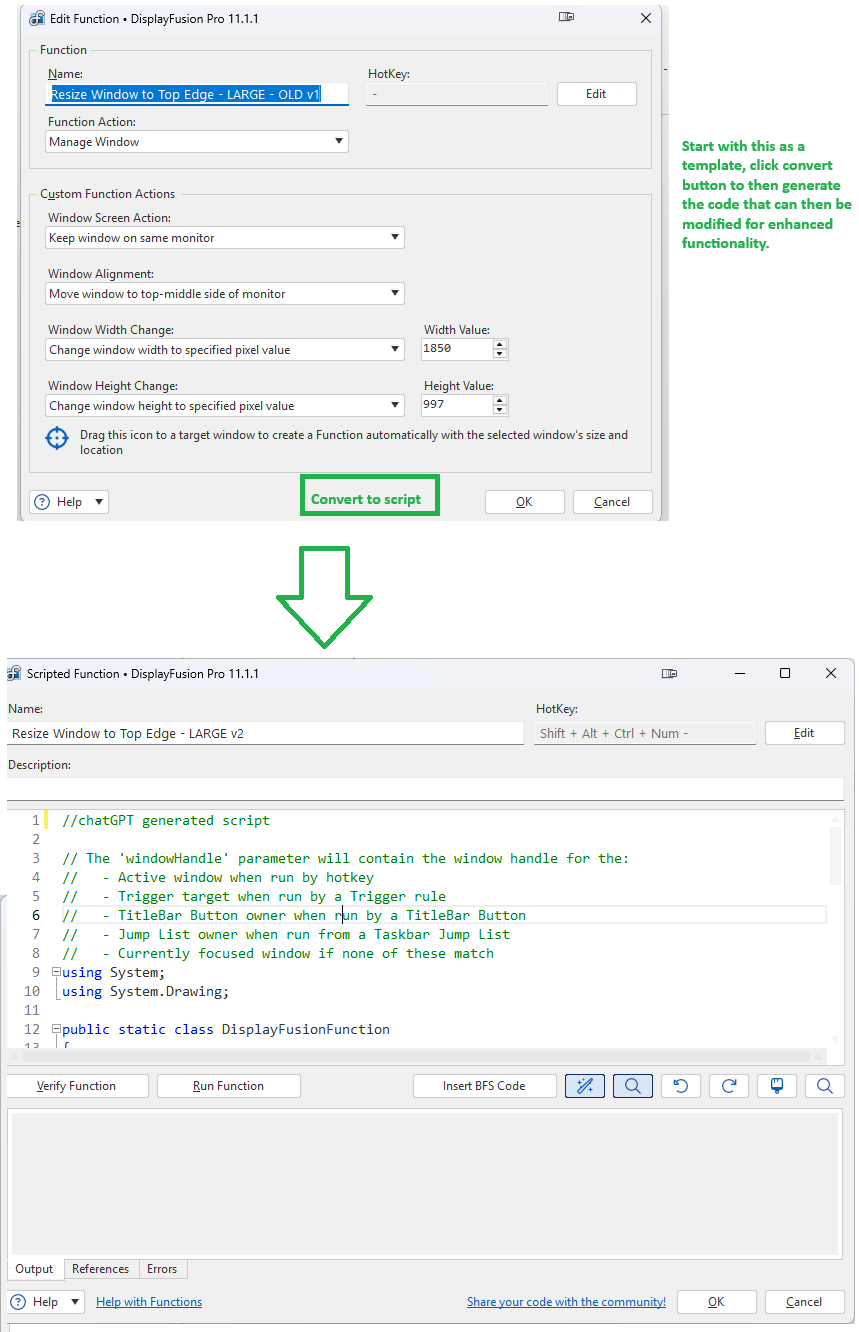The height and width of the screenshot is (1332, 859).
Task: Click the redo arrow icon in script editor
Action: tap(729, 1086)
